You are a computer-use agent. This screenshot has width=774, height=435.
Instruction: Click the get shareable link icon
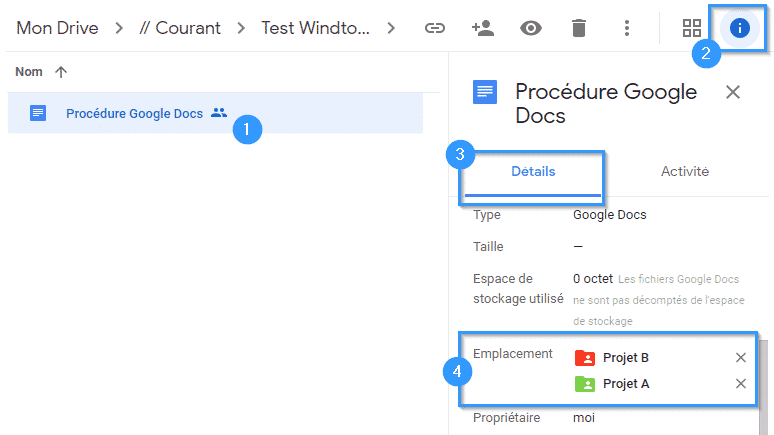point(434,28)
